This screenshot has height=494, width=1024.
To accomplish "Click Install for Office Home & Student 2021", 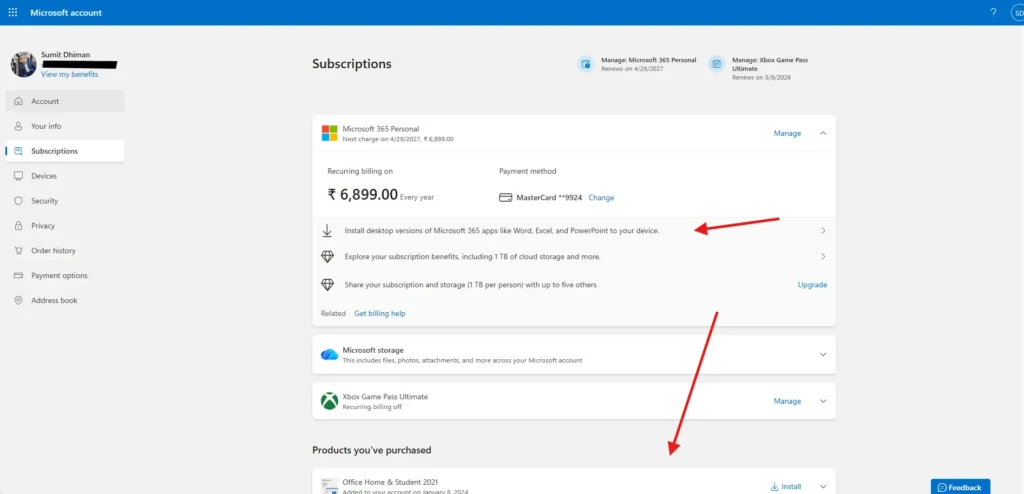I will pyautogui.click(x=786, y=486).
